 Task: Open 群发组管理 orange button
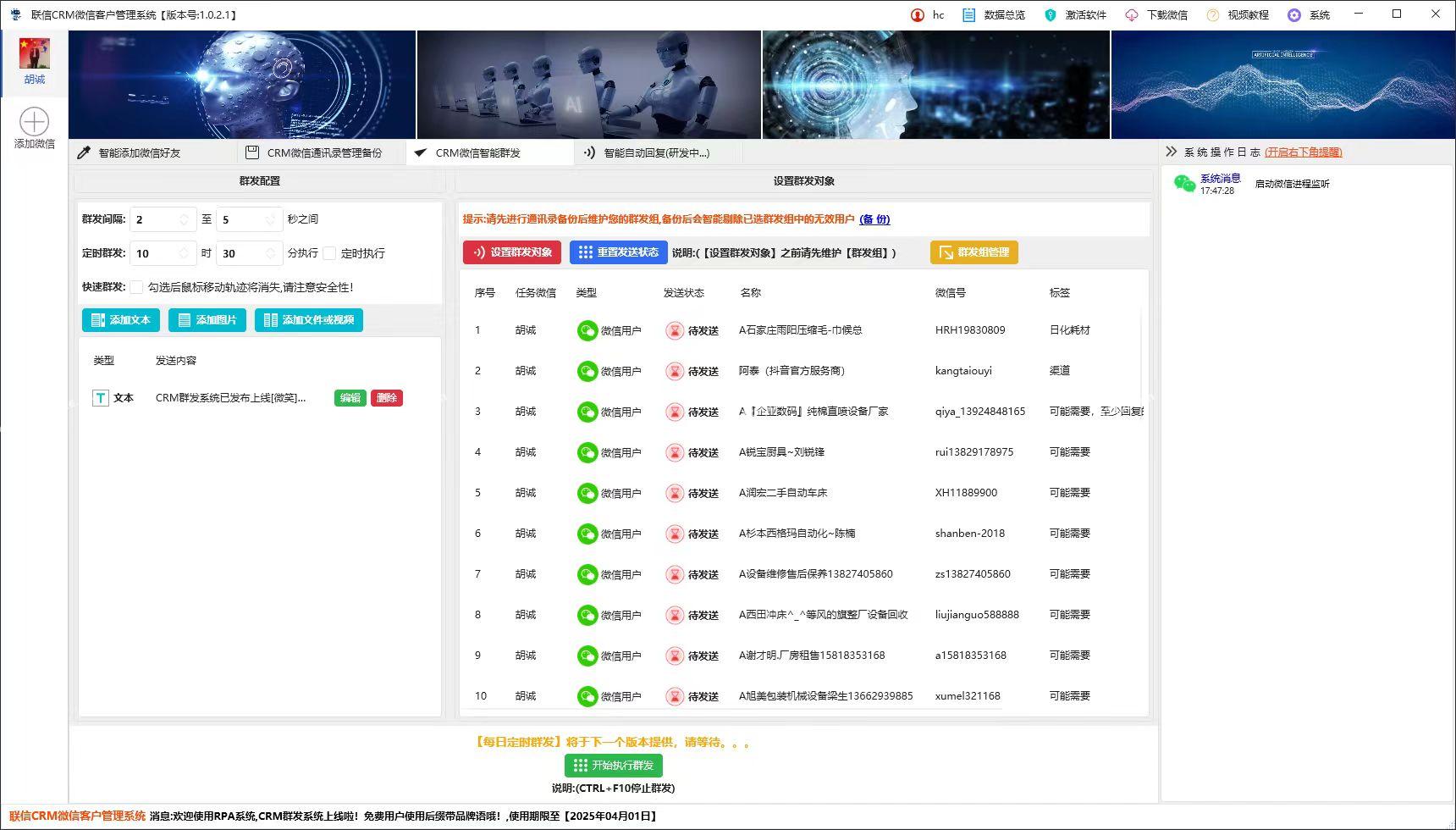click(x=974, y=252)
